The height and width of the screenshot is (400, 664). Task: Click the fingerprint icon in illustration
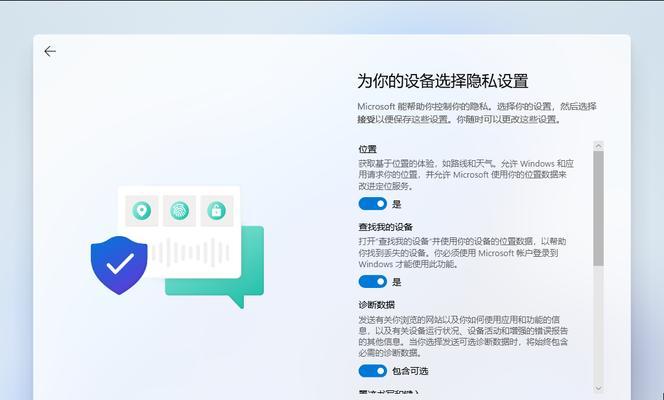179,210
